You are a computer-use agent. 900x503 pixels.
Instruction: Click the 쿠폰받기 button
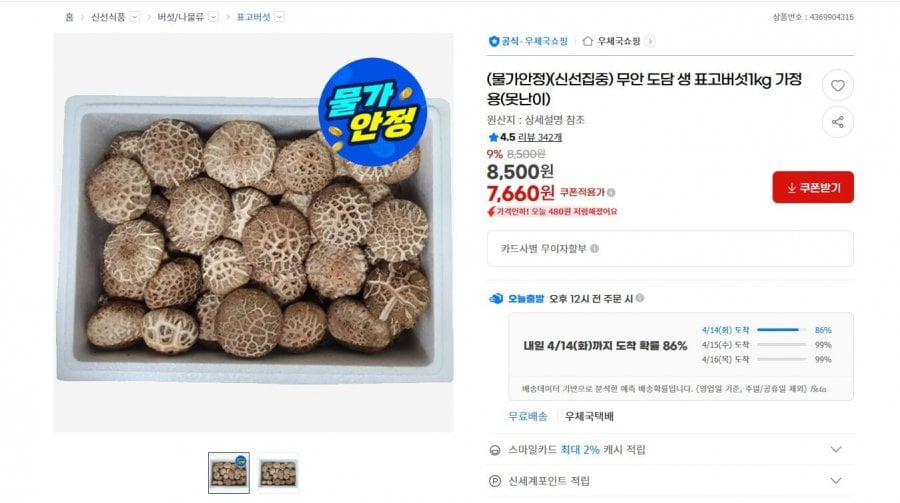[x=813, y=187]
